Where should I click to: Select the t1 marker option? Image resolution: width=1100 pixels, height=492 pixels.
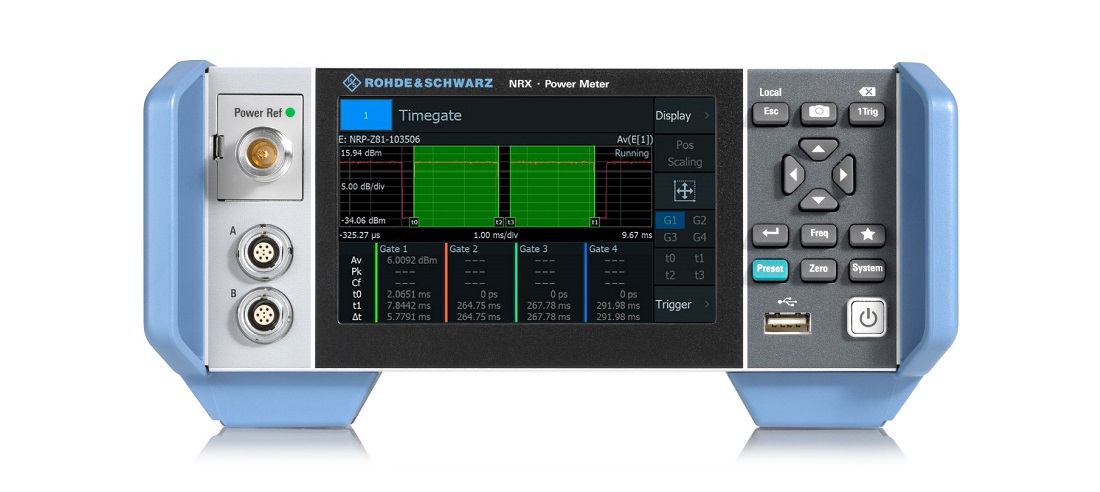click(x=699, y=258)
